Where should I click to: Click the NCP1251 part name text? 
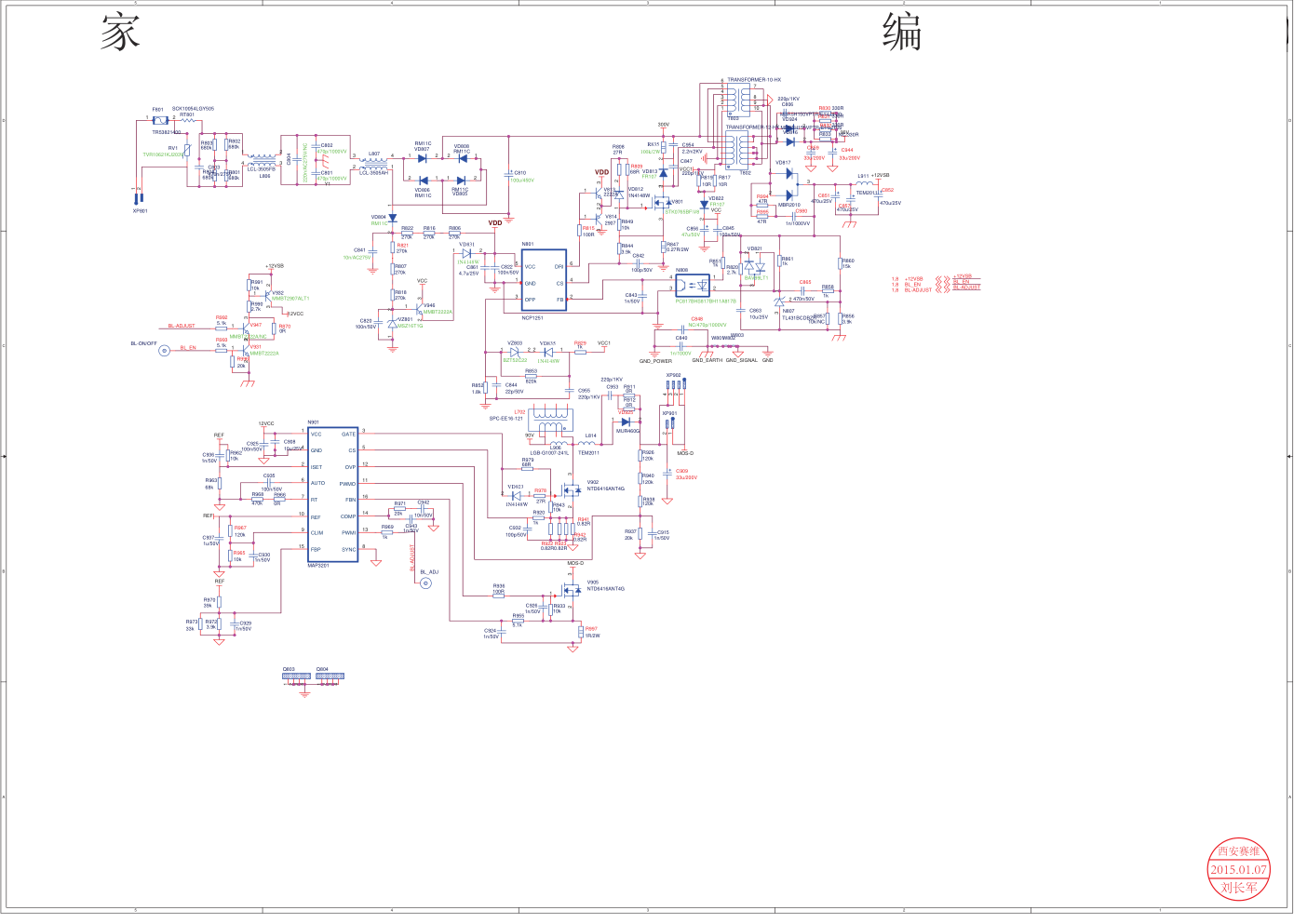click(532, 318)
